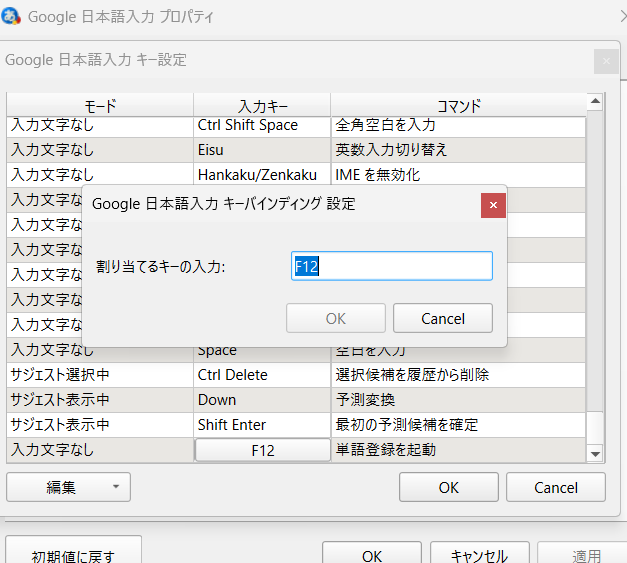The width and height of the screenshot is (627, 563).
Task: Select the 単語登録を起動 command cell
Action: coord(458,450)
